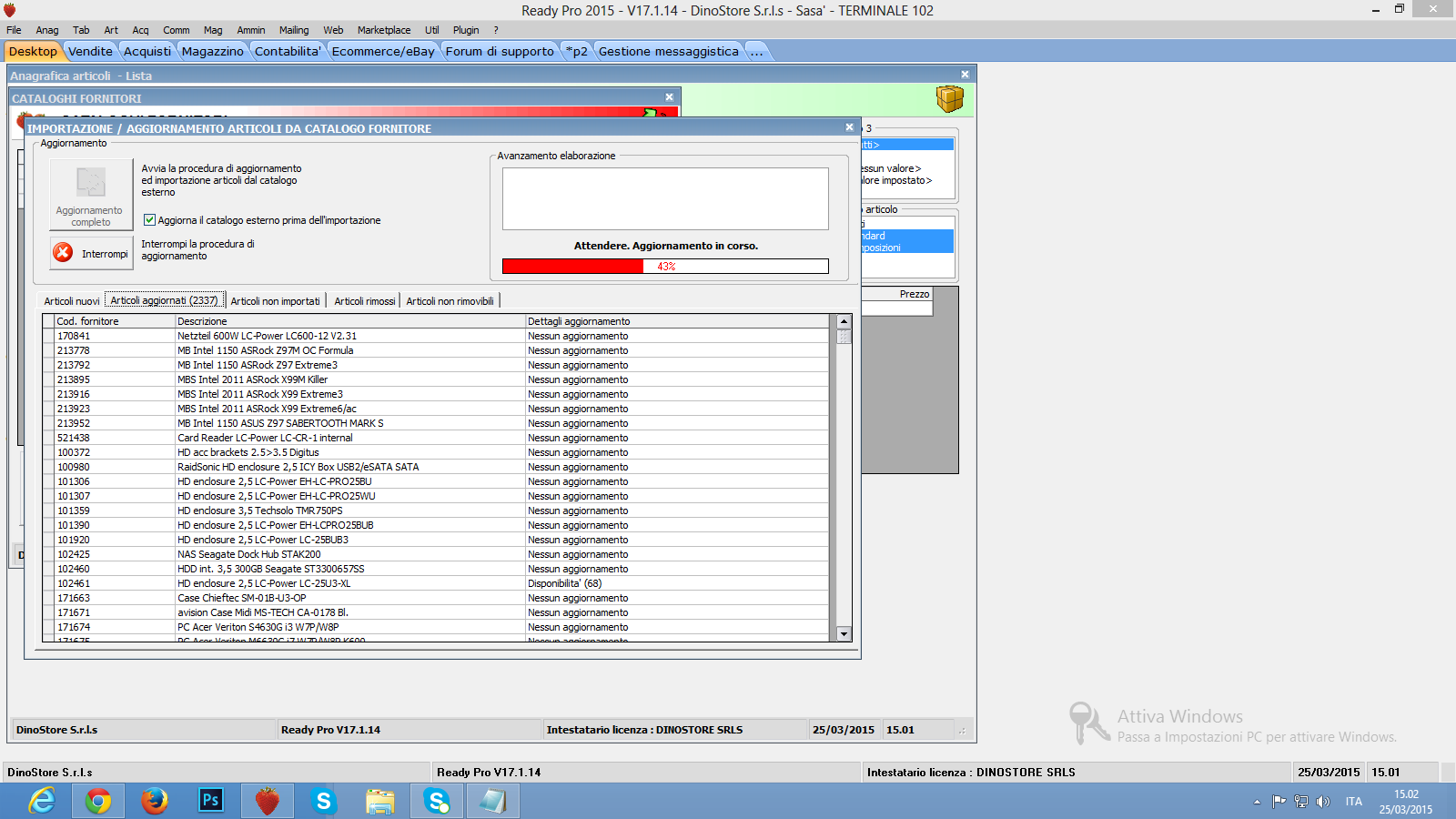The width and height of the screenshot is (1456, 819).
Task: Open the Ammin menu
Action: [x=251, y=30]
